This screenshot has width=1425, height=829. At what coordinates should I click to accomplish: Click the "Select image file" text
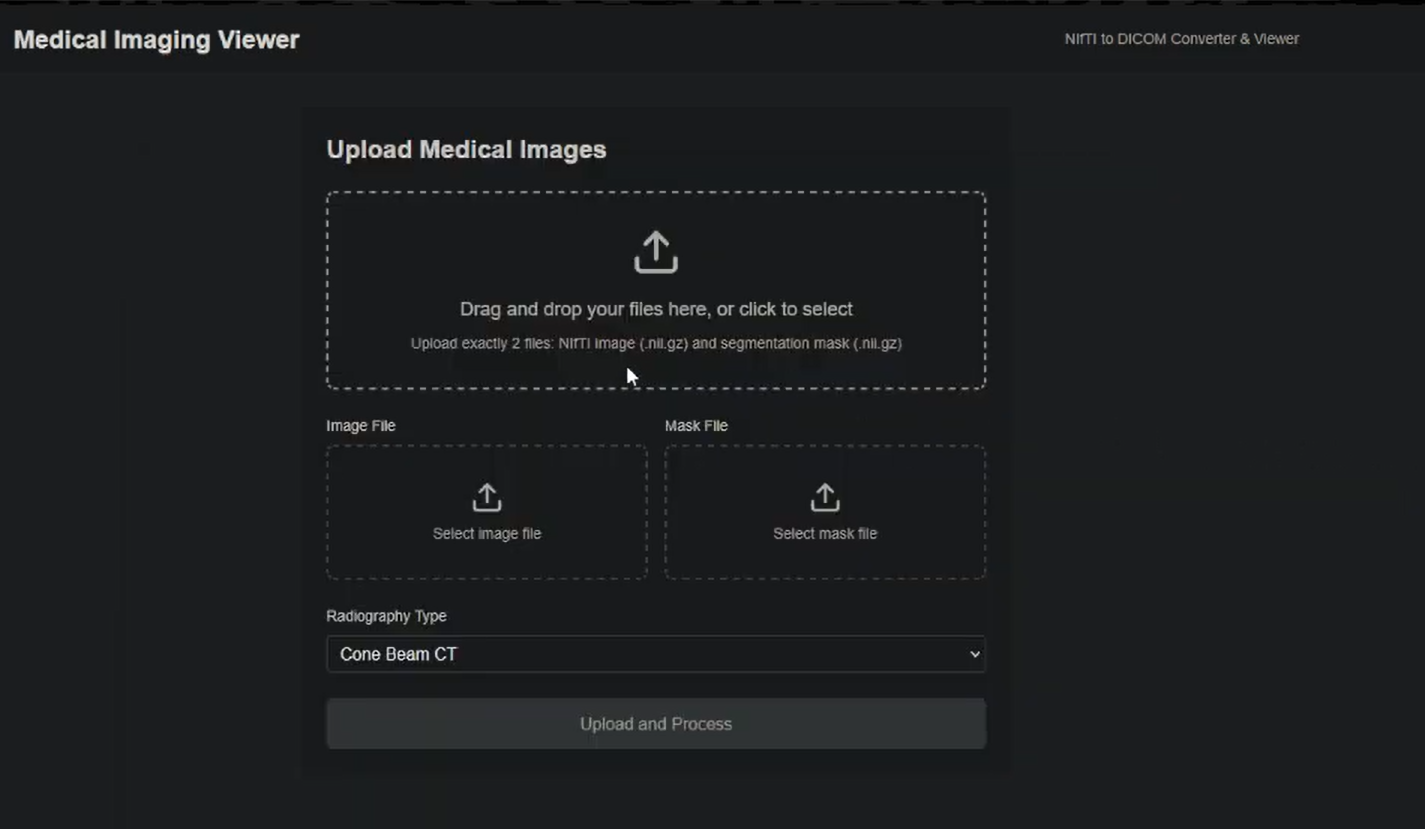[x=486, y=533]
